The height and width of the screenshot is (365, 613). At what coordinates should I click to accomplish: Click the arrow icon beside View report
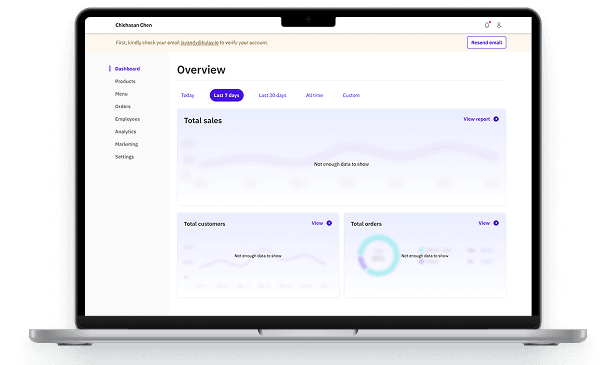tap(496, 119)
